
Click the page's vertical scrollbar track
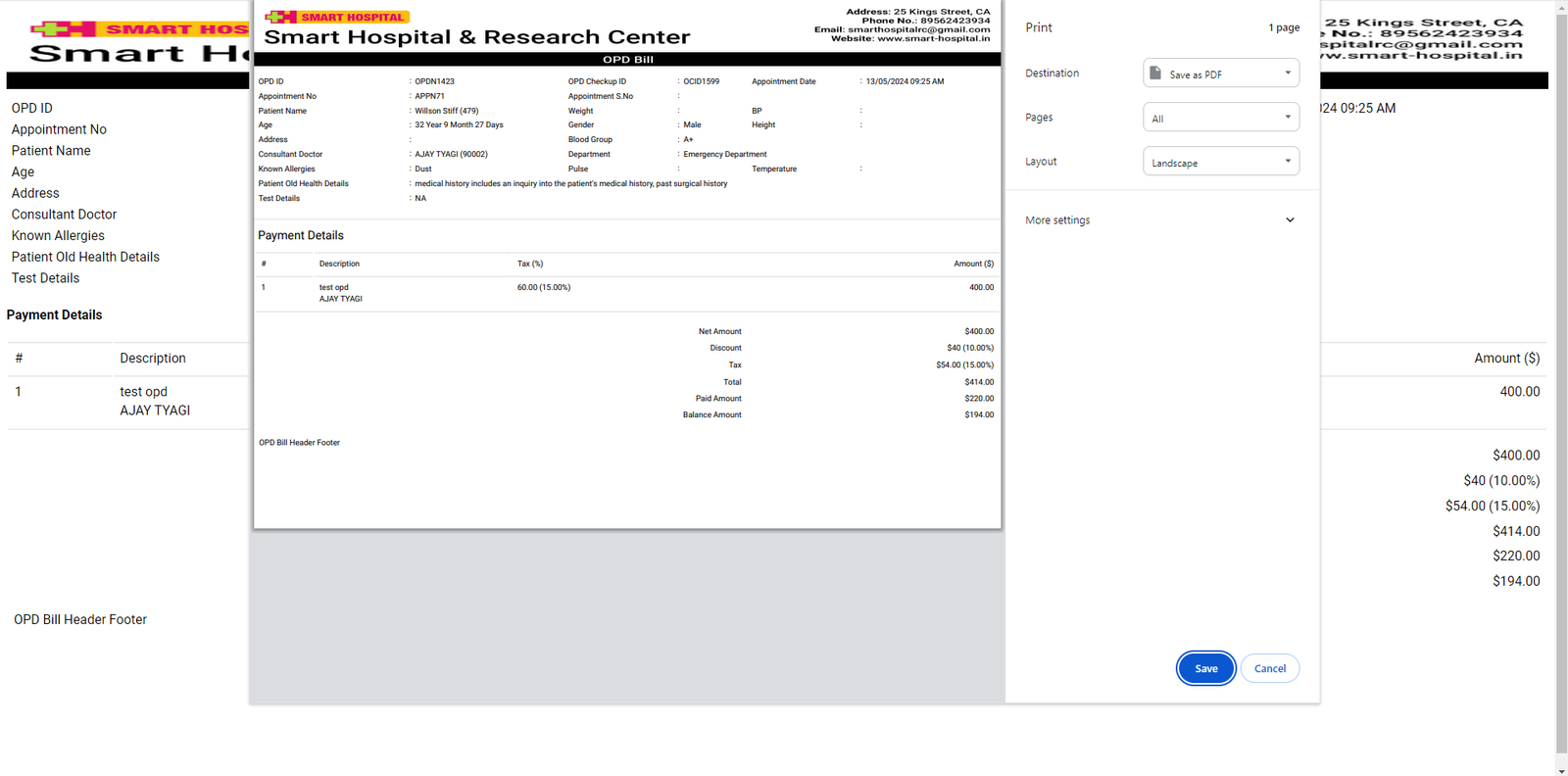(x=1561, y=392)
